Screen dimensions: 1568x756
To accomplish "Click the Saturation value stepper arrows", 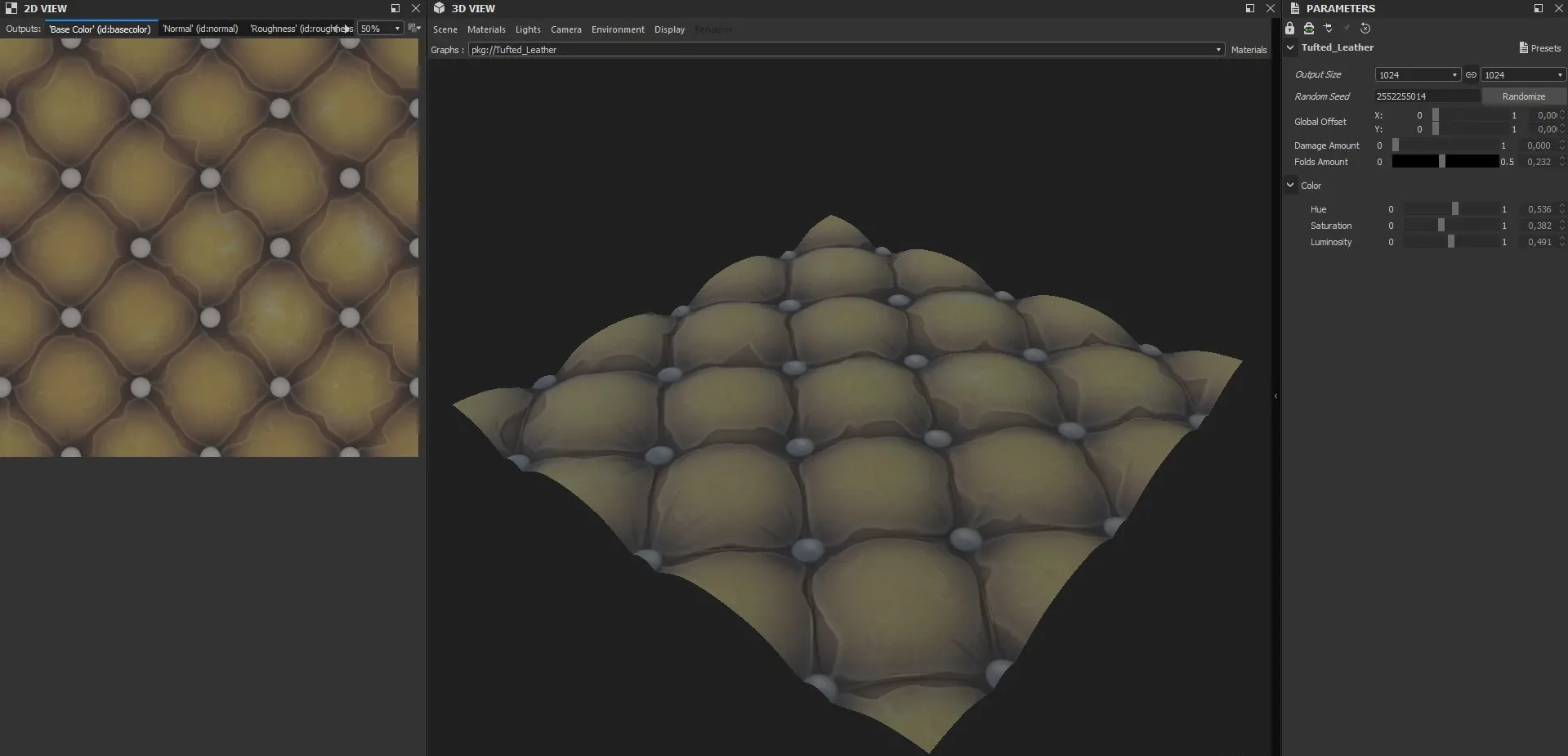I will tap(1562, 226).
